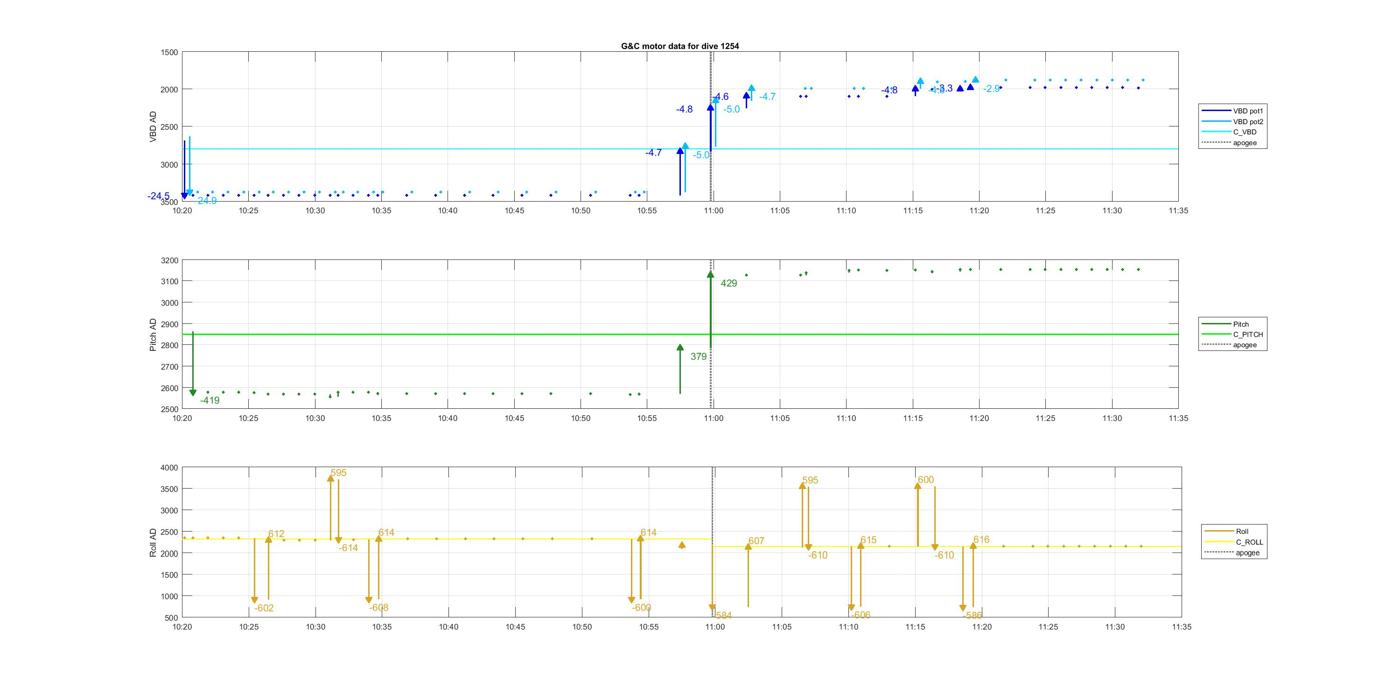This screenshot has height=693, width=1400.
Task: Click the '429' pitch move label
Action: pyautogui.click(x=729, y=284)
